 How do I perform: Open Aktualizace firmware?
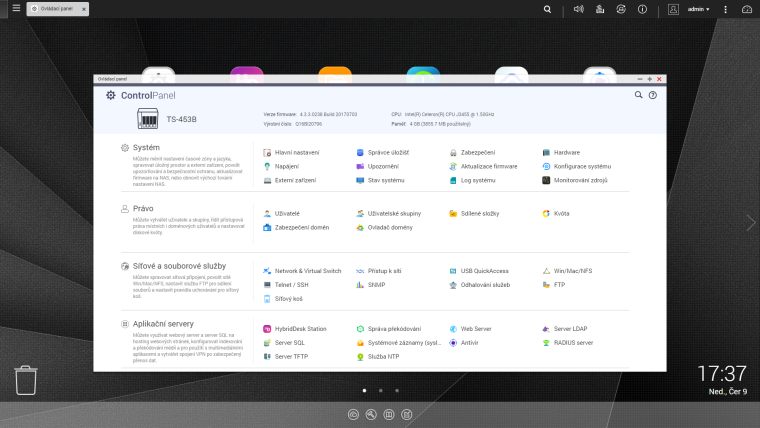483,166
